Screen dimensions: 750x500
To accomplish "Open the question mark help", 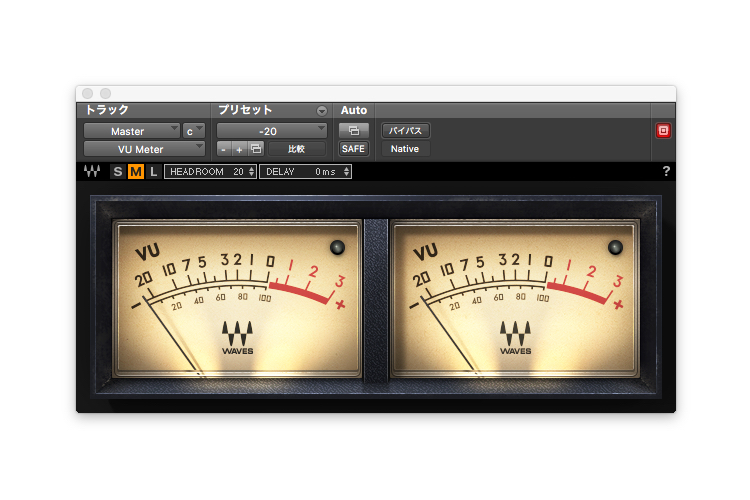I will tap(666, 171).
